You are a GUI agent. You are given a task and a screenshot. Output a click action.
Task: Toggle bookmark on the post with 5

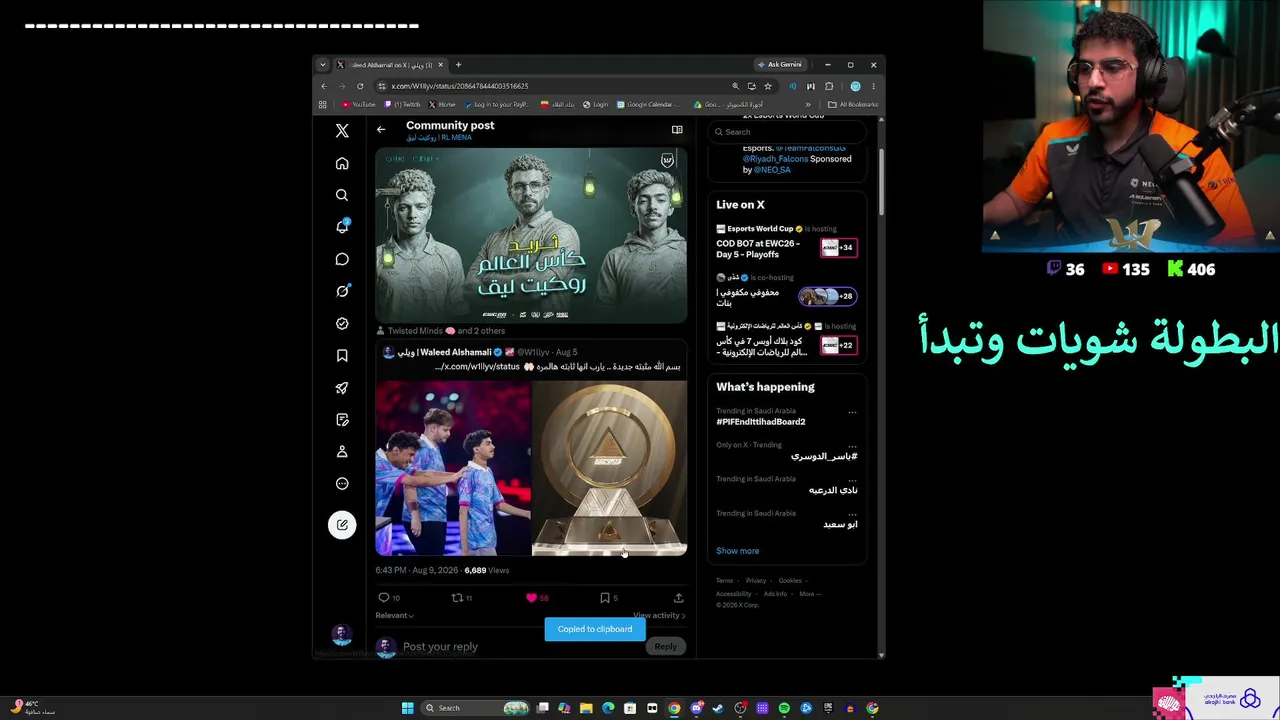tap(604, 598)
